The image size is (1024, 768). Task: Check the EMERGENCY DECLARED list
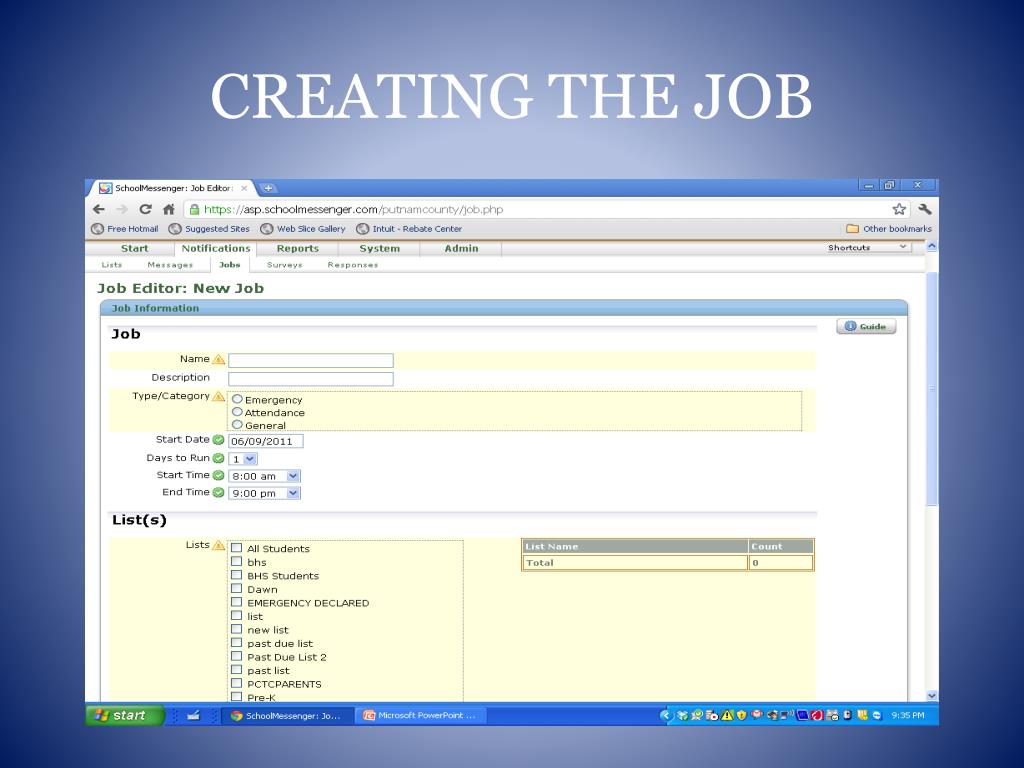[x=236, y=602]
